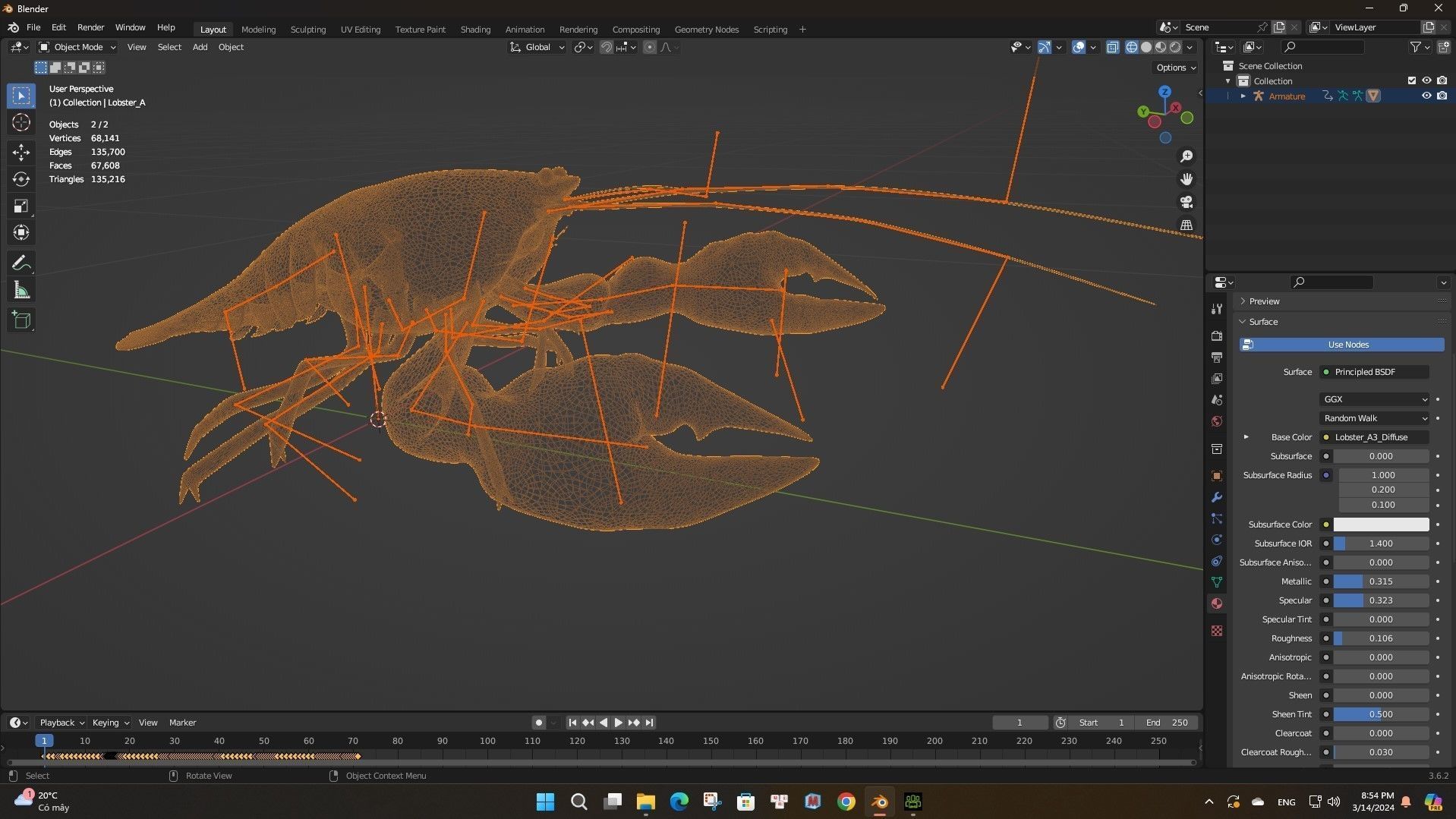Open the Tool properties tab
This screenshot has width=1456, height=819.
pyautogui.click(x=1217, y=309)
